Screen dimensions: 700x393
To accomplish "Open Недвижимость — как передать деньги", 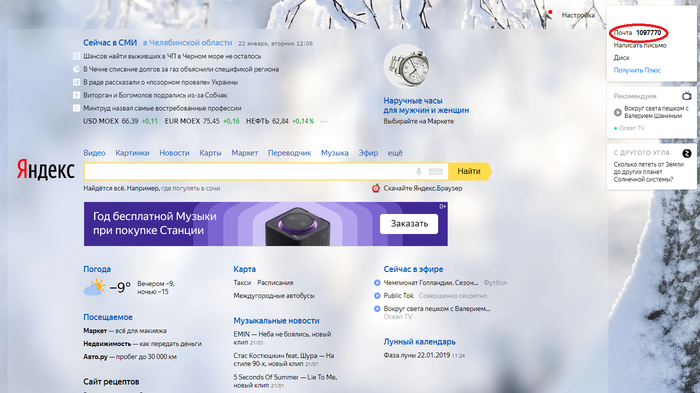I will (x=142, y=344).
